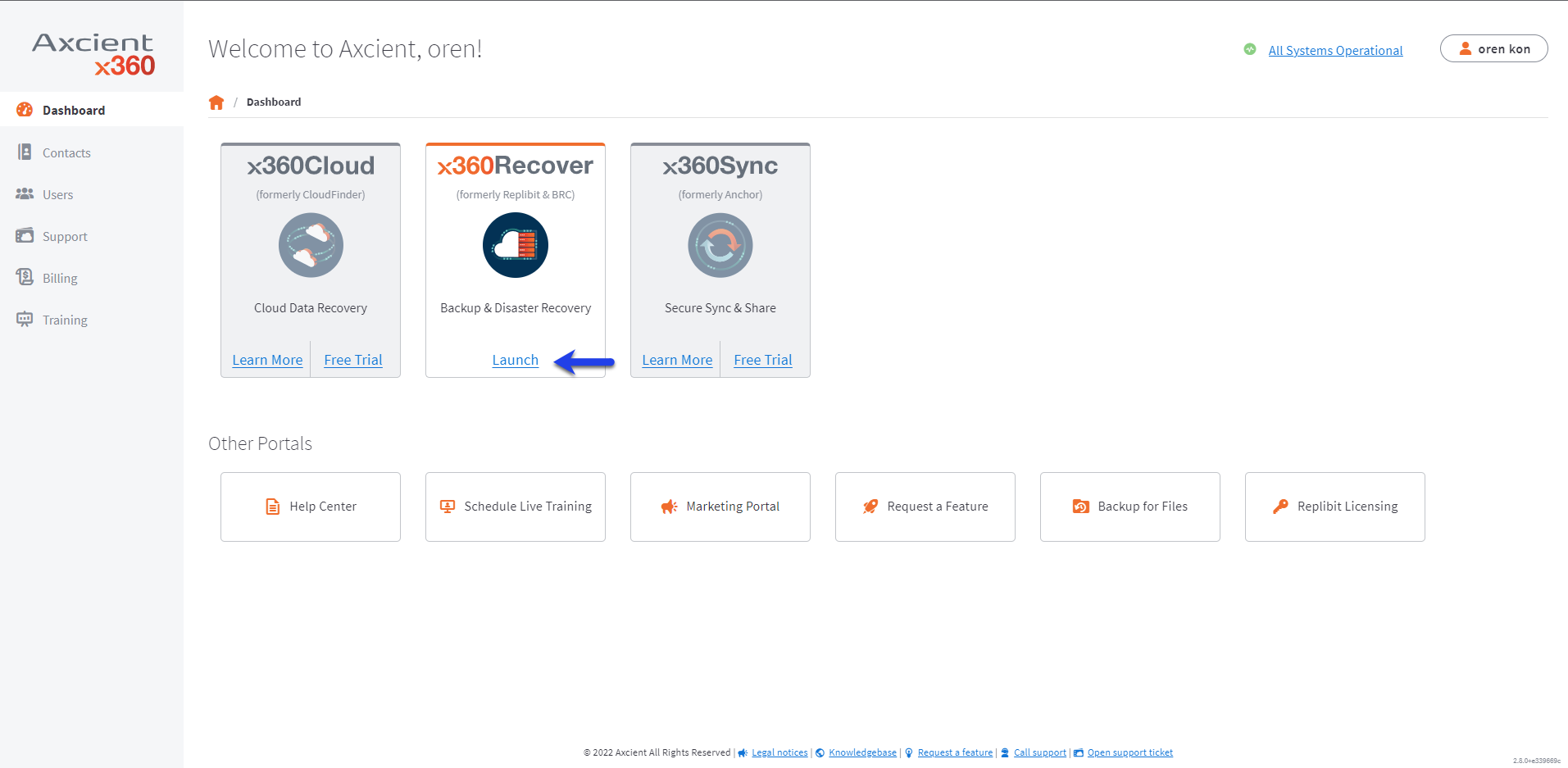Click the Knowledgebase footer link

tap(862, 753)
